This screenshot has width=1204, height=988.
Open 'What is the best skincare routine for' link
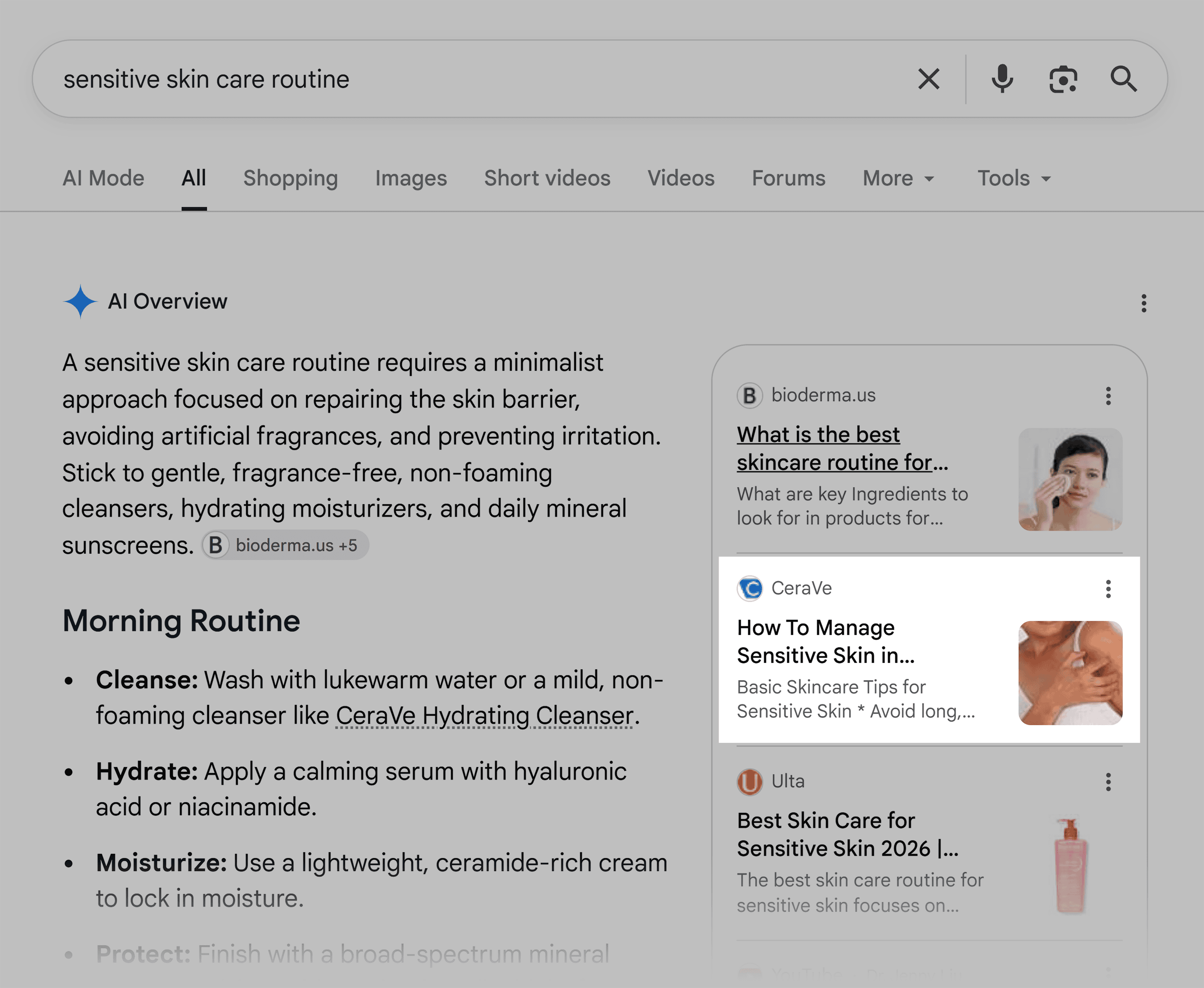click(x=842, y=448)
